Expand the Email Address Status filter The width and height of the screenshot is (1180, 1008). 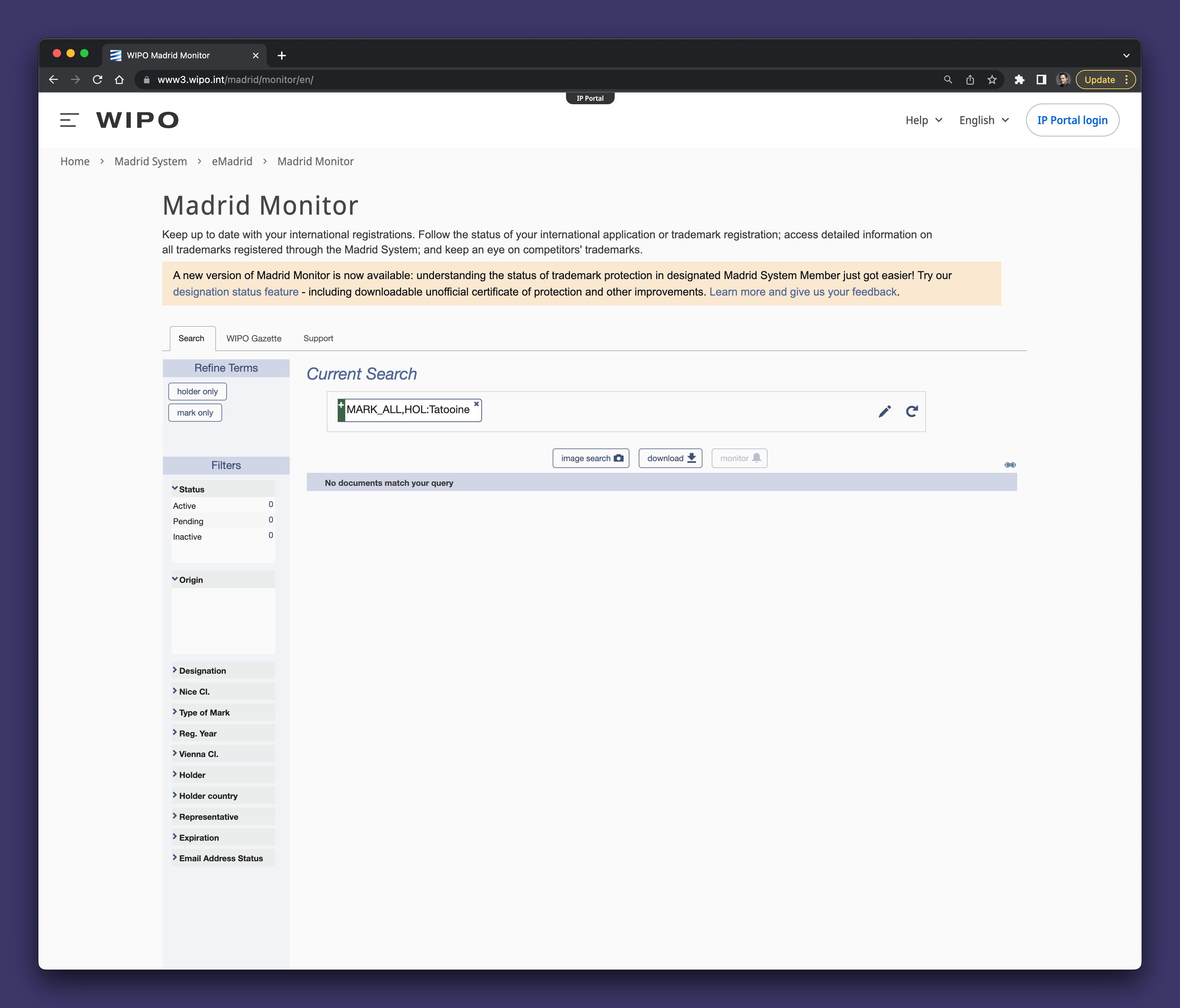click(x=223, y=858)
